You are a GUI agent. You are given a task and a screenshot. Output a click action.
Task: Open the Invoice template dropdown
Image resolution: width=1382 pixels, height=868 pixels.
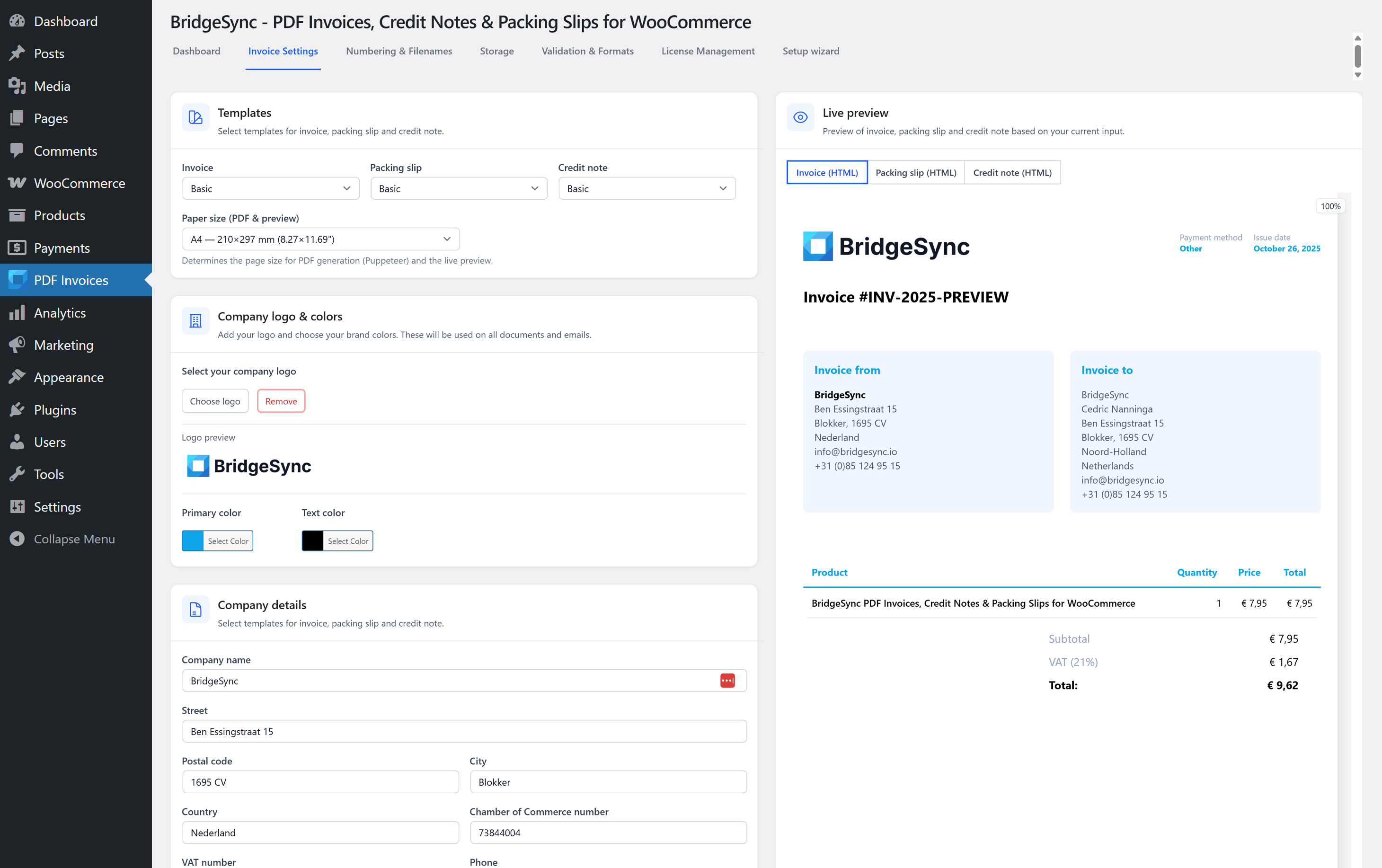tap(270, 189)
